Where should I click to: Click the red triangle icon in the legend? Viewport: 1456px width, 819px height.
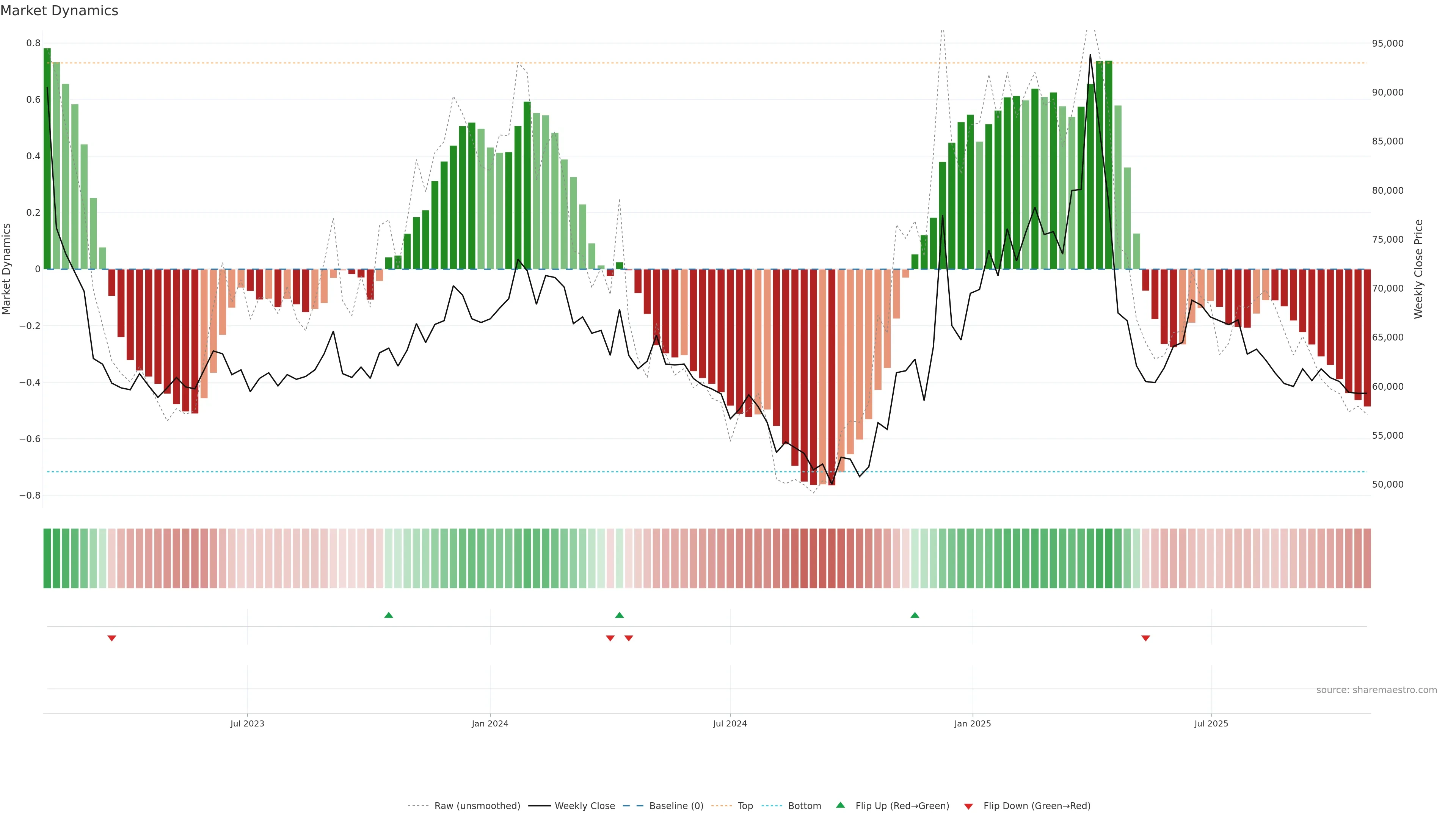(968, 806)
